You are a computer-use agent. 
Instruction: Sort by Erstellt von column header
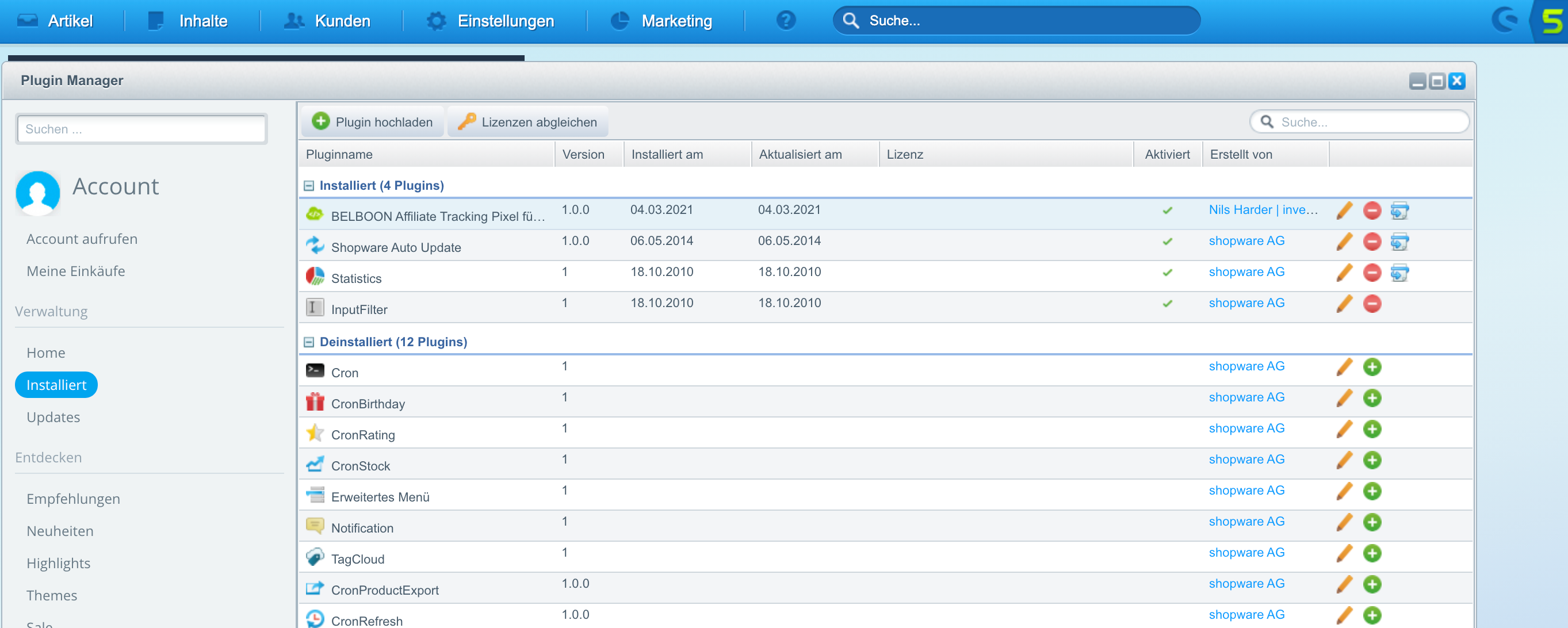point(1265,155)
